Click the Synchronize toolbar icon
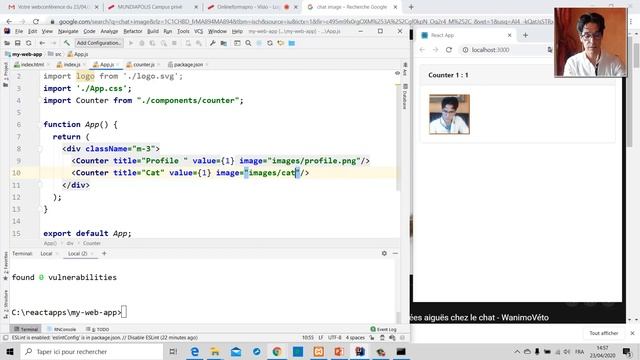Image resolution: width=640 pixels, height=360 pixels. click(x=28, y=43)
